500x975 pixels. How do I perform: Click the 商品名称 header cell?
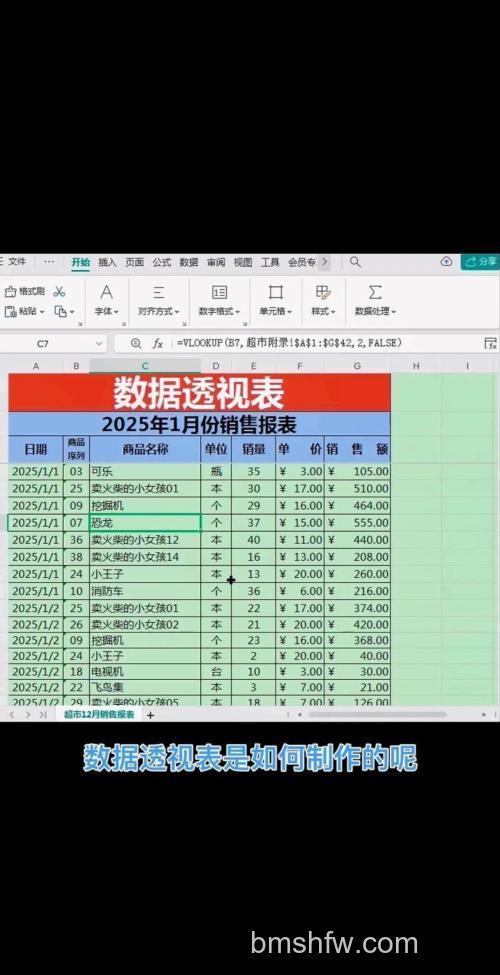(145, 449)
